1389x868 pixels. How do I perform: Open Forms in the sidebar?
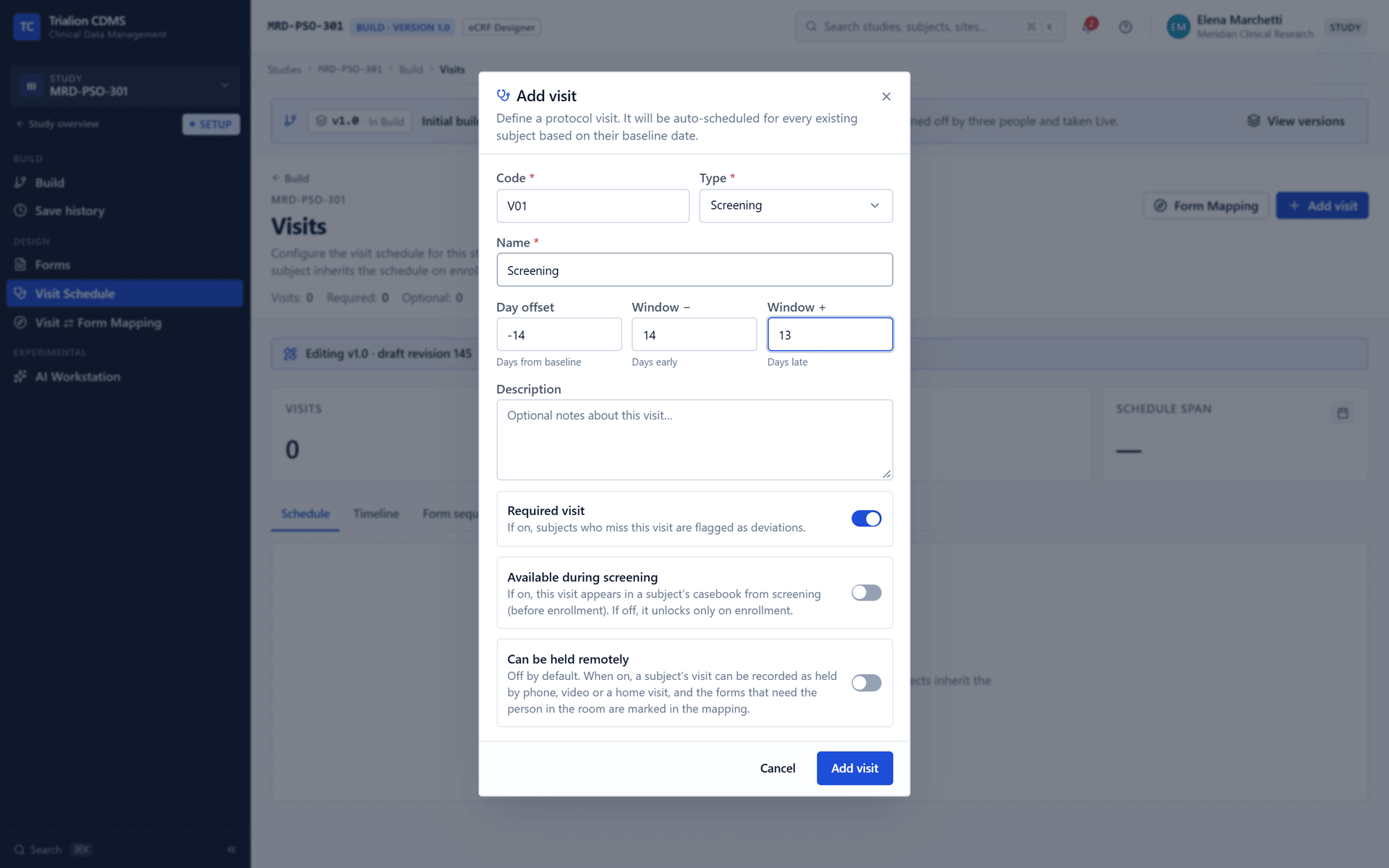125,265
